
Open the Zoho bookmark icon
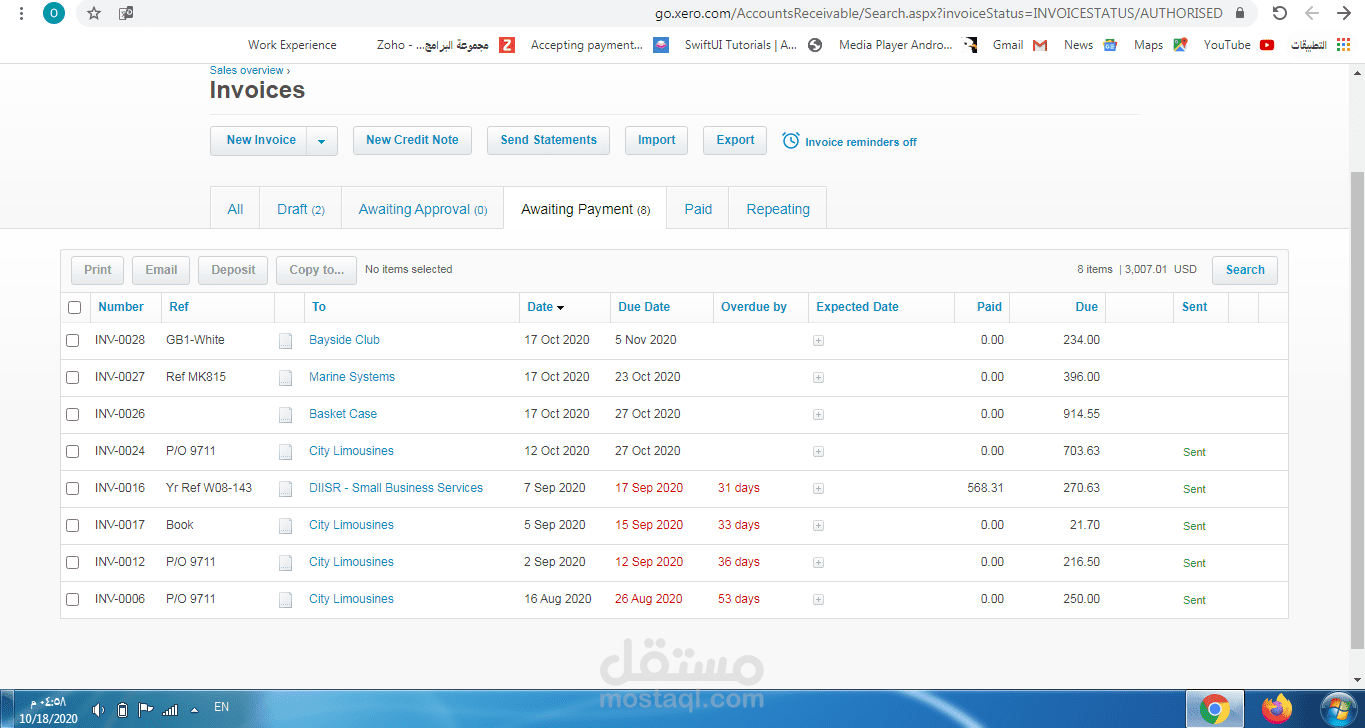click(x=508, y=44)
